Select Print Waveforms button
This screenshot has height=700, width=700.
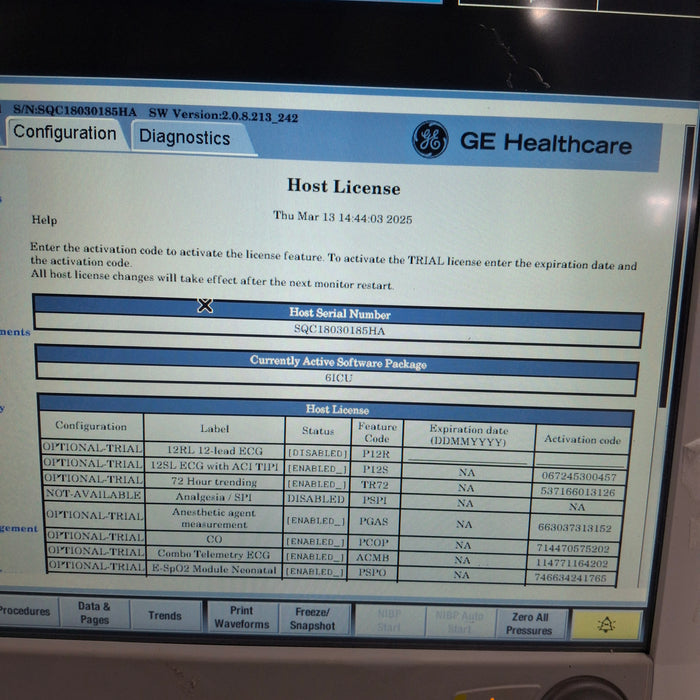tap(242, 617)
